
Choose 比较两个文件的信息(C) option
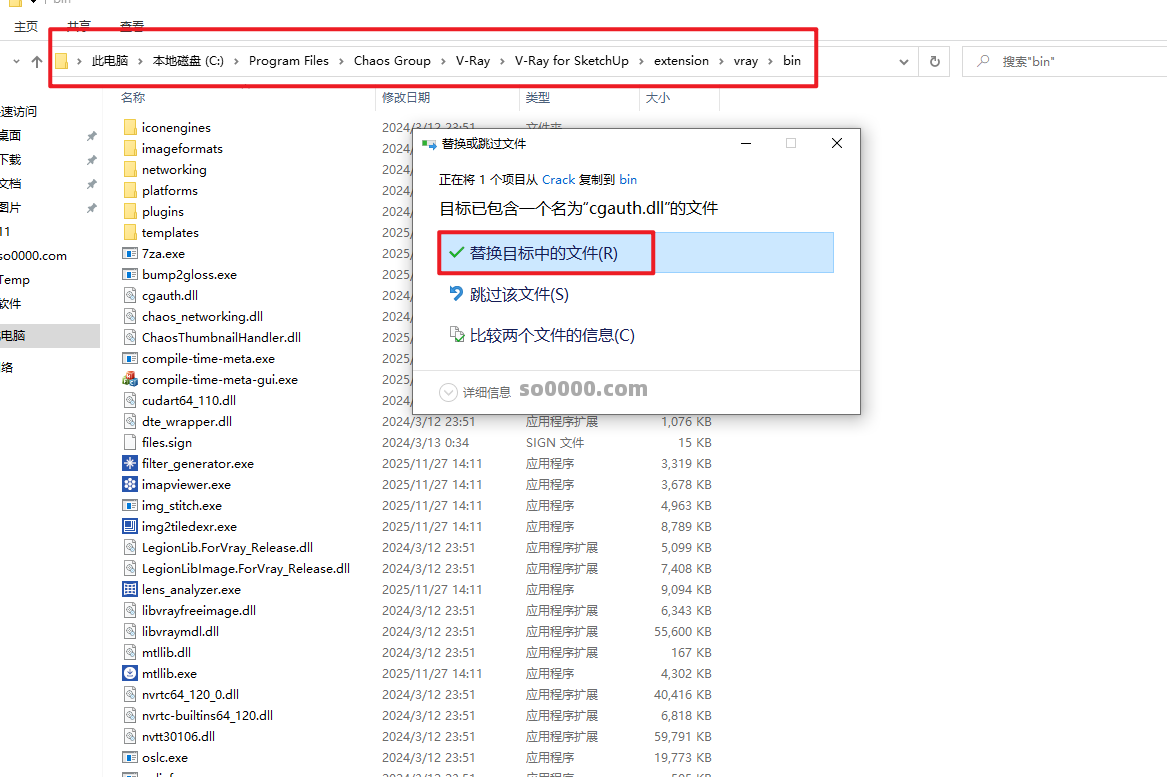point(551,335)
